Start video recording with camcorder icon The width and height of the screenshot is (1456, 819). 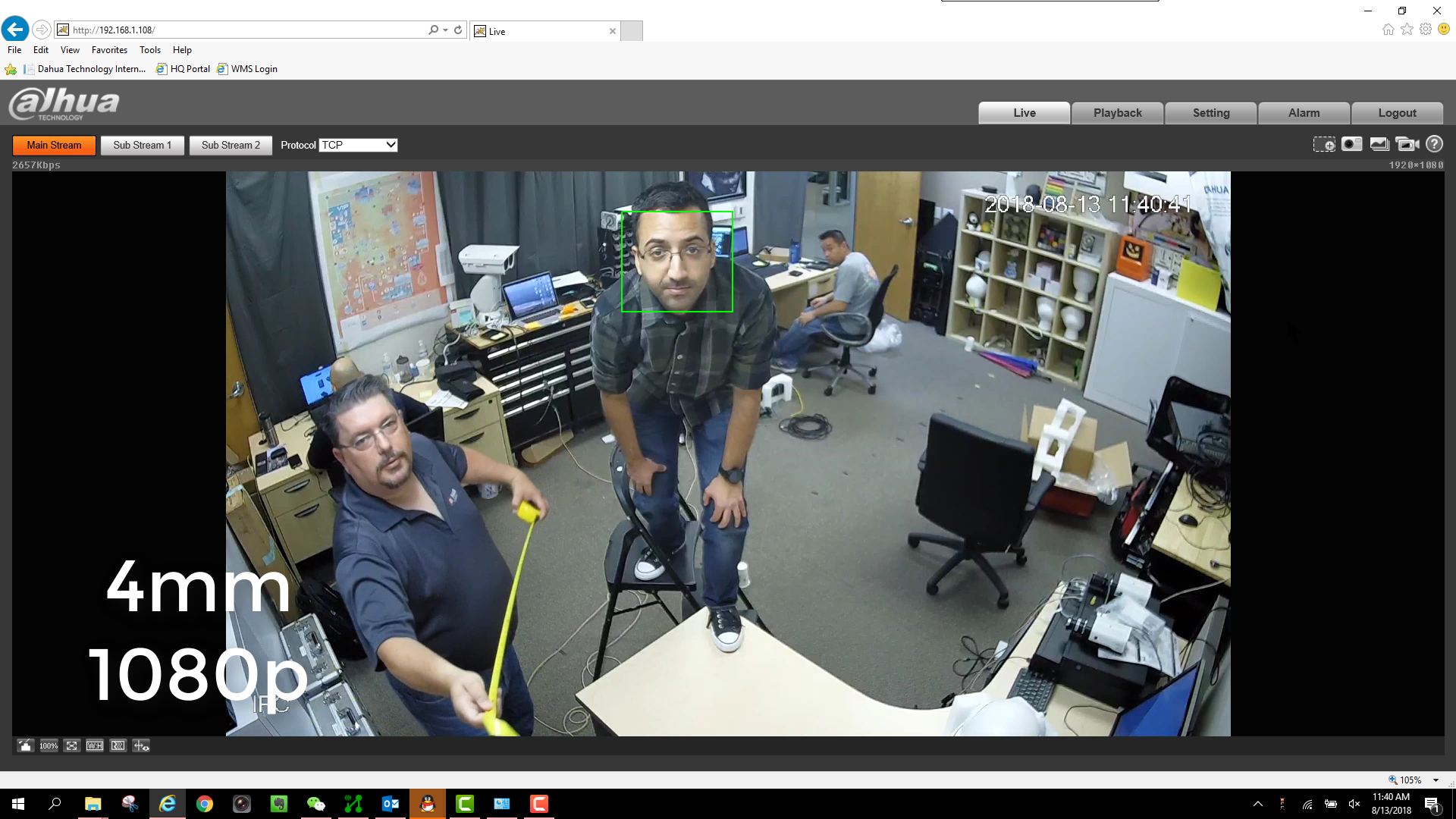point(1407,144)
